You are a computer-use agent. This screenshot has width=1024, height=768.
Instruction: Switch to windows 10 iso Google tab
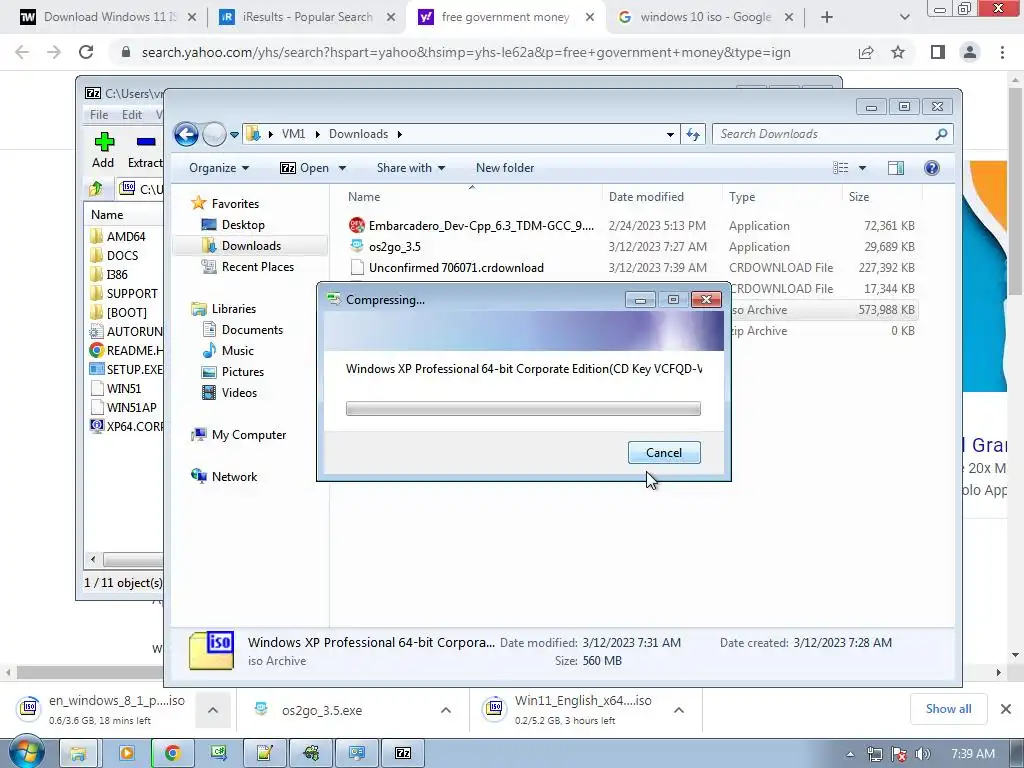pos(705,17)
